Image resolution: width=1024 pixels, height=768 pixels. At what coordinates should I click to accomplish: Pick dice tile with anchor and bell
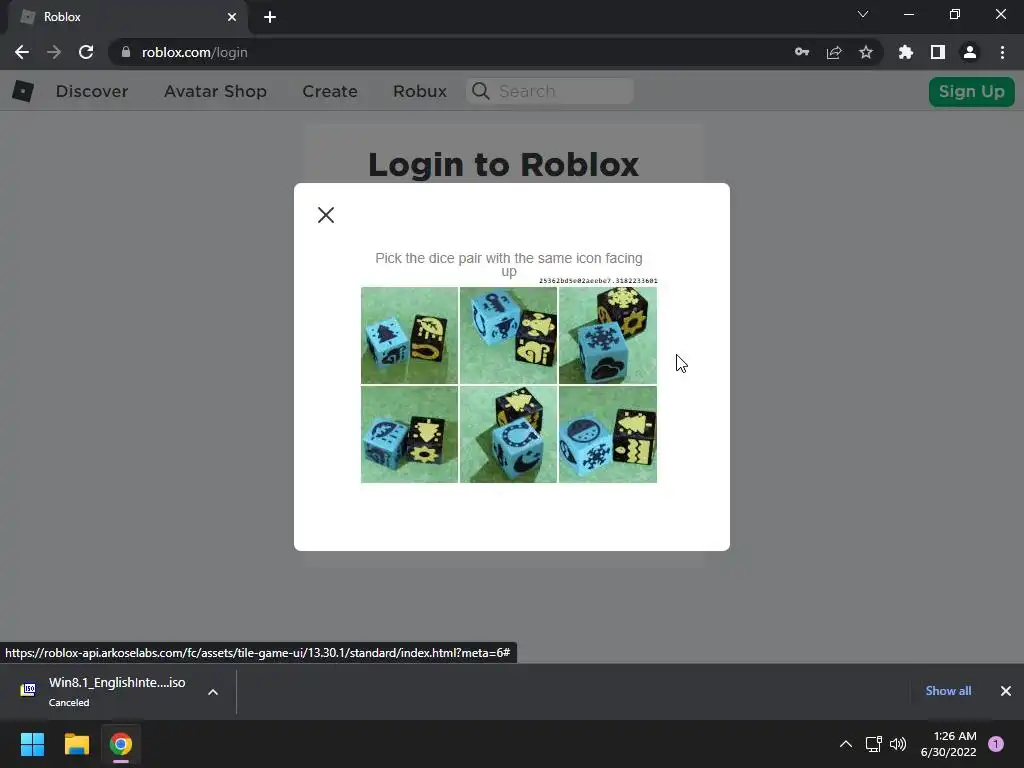[x=508, y=335]
